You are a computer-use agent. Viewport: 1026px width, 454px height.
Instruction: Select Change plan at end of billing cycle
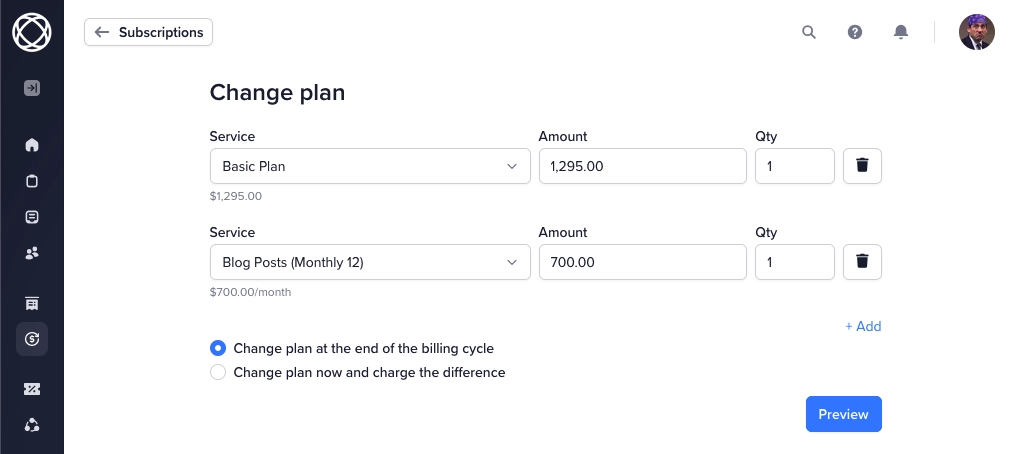point(351,348)
